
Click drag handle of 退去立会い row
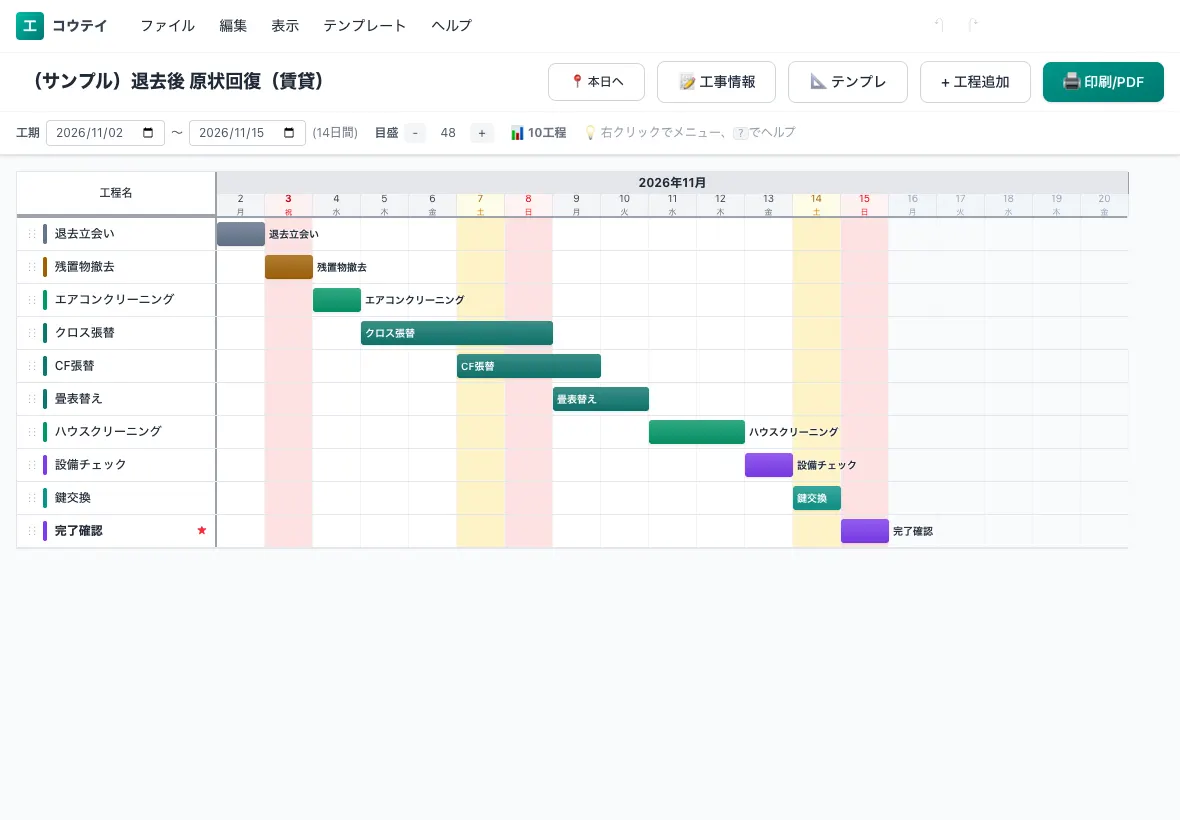point(32,234)
